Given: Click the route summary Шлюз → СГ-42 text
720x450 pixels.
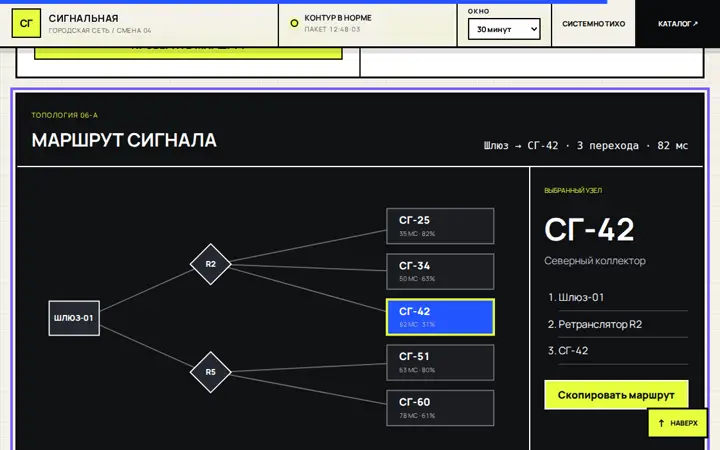Looking at the screenshot, I should tap(585, 146).
